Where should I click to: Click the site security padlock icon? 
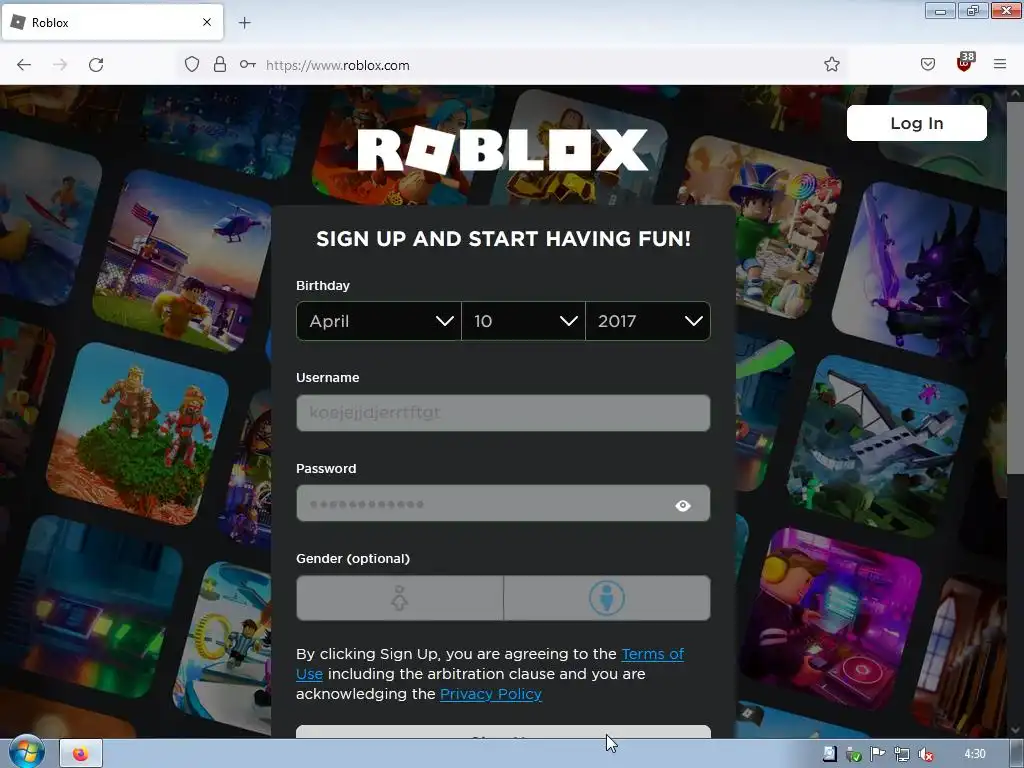click(220, 65)
